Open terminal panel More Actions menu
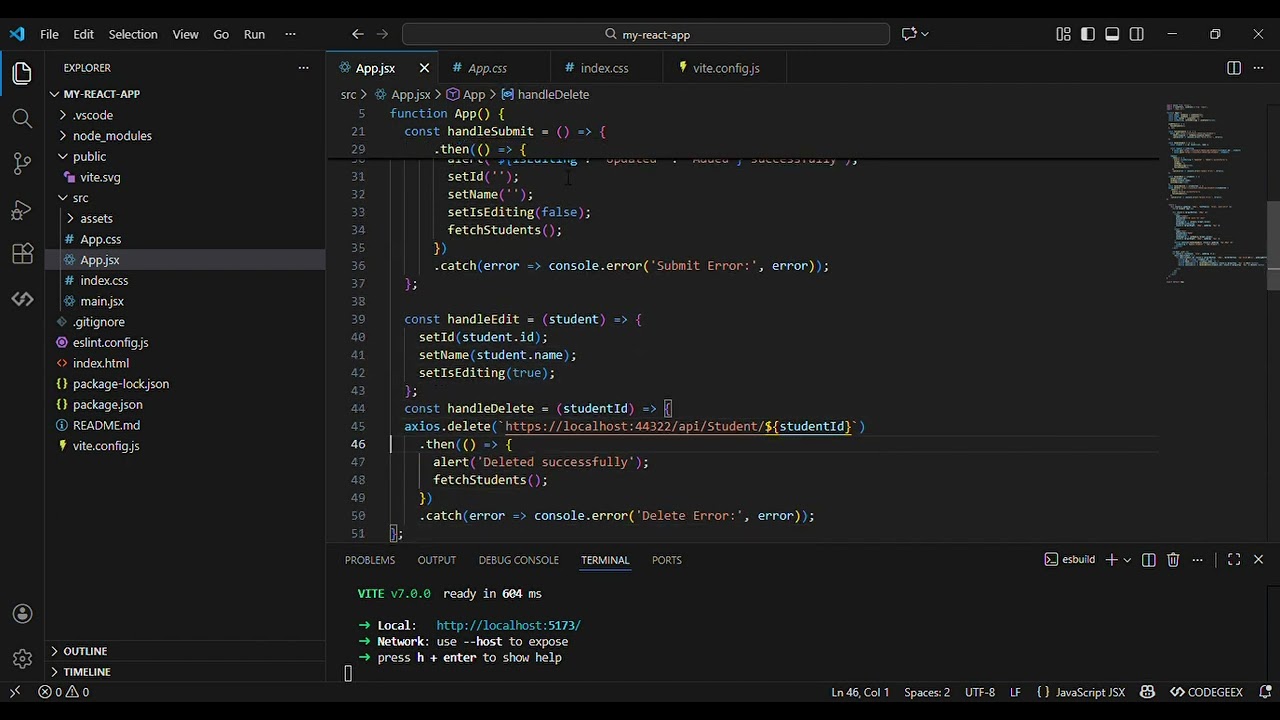This screenshot has height=720, width=1280. click(x=1197, y=560)
